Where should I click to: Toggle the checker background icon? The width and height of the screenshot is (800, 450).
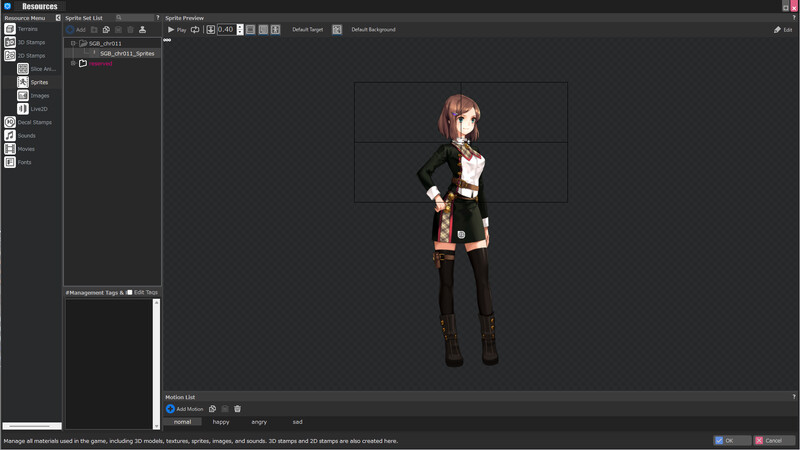(x=337, y=30)
